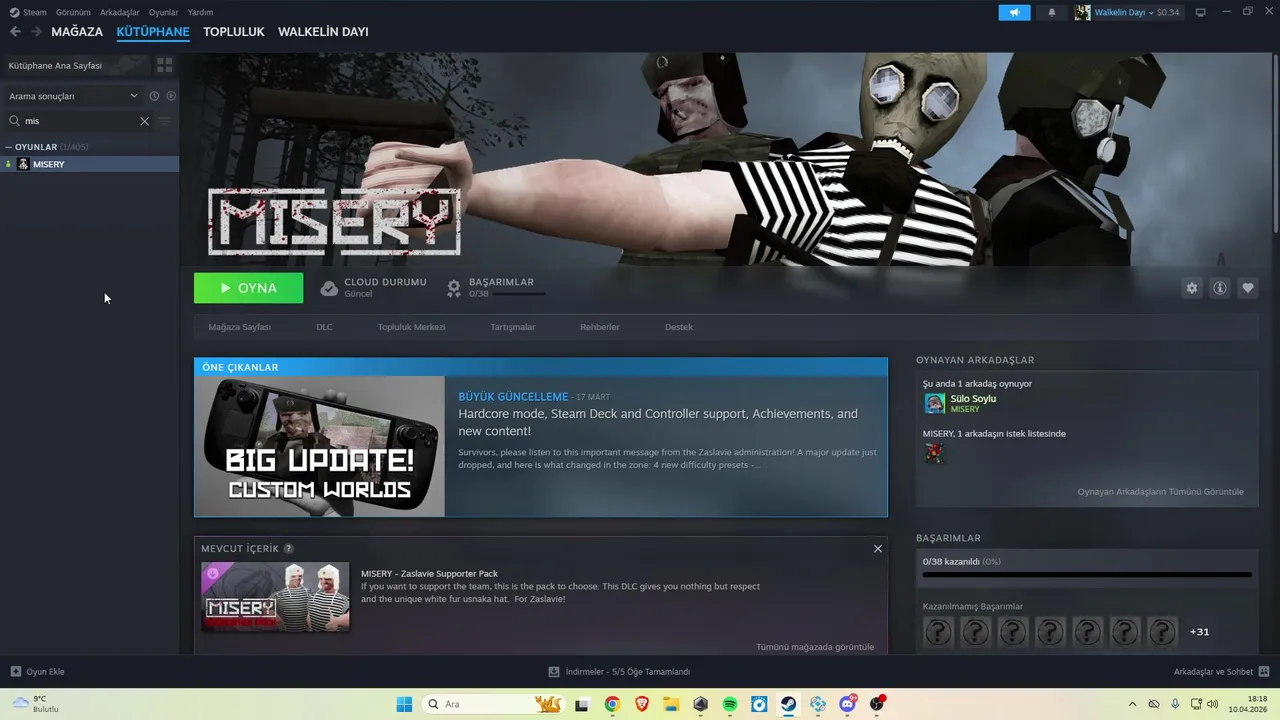
Task: Click the Zaslavie Supporter Pack thumbnail
Action: (275, 597)
